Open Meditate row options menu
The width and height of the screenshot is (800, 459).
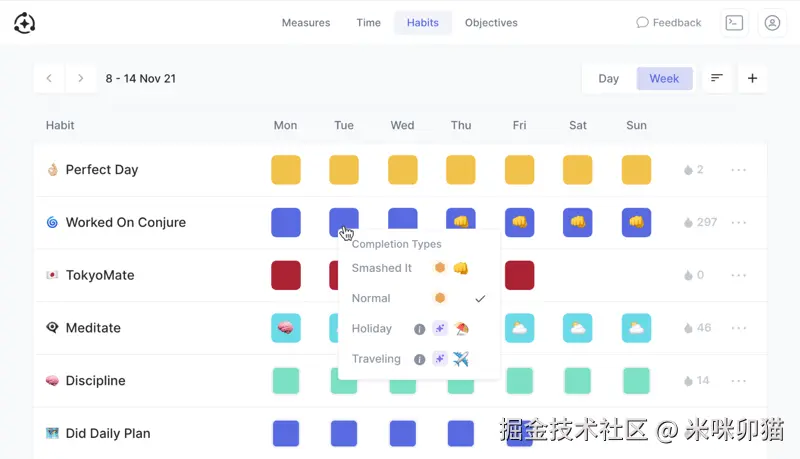739,328
